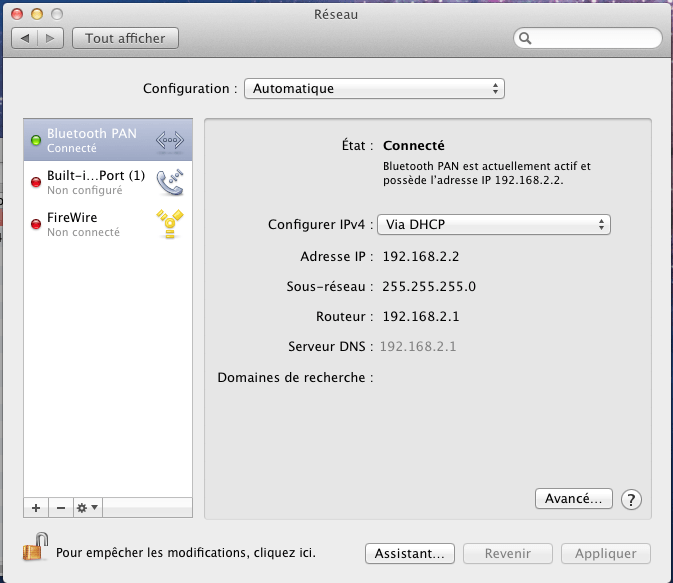This screenshot has height=583, width=673.
Task: Click the Tout afficher button
Action: click(x=125, y=39)
